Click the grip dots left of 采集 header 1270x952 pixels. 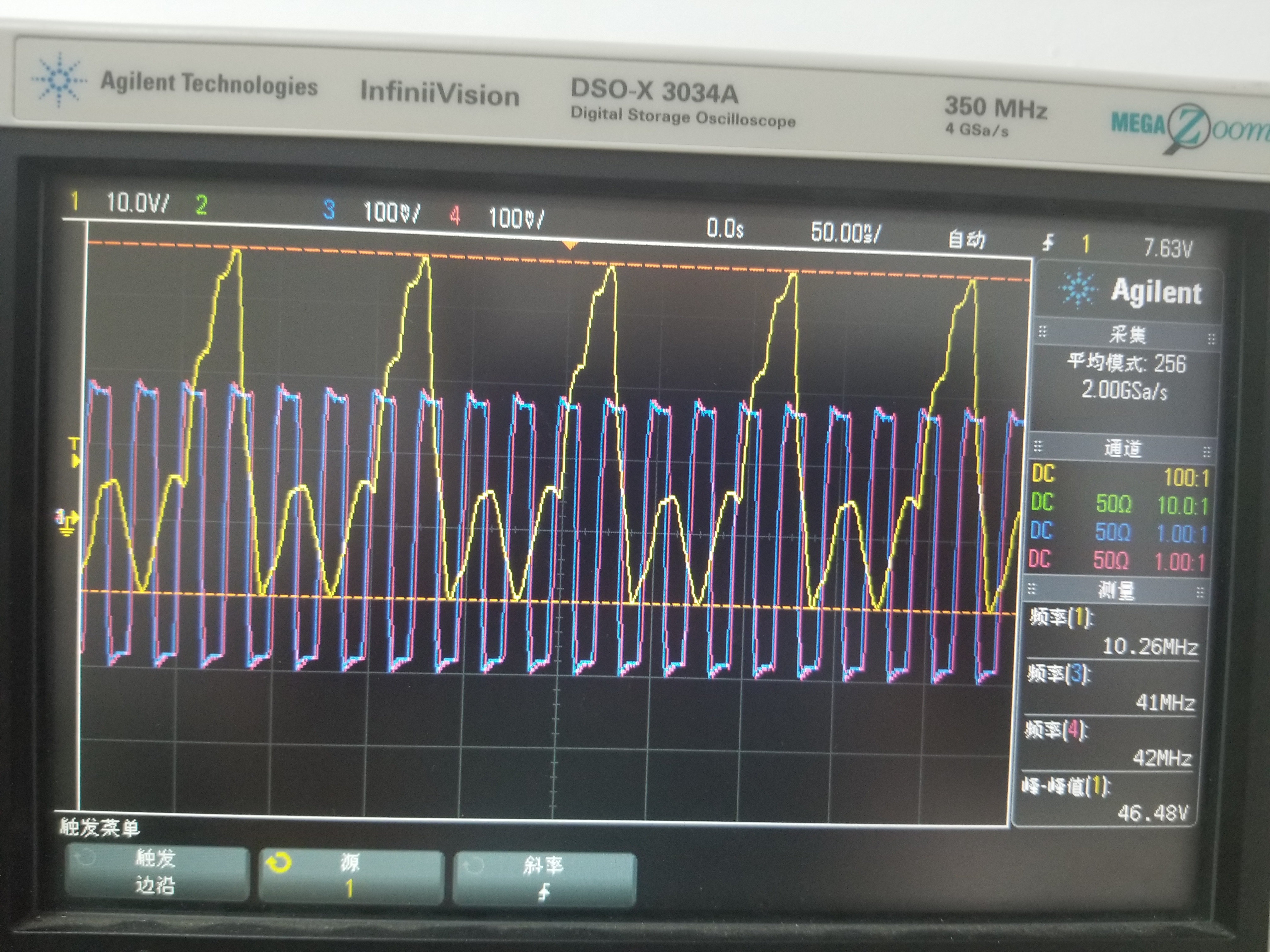(x=1043, y=331)
